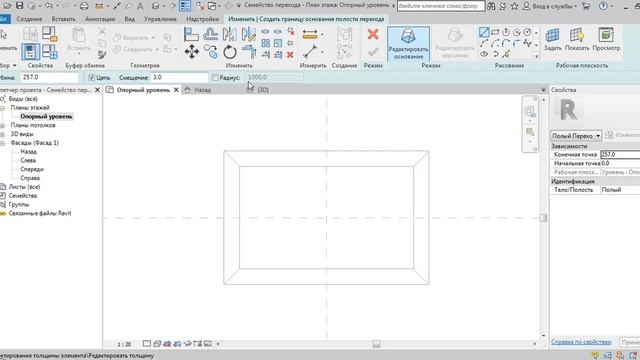
Task: Open the view scale 1 : 20 selector
Action: [124, 344]
